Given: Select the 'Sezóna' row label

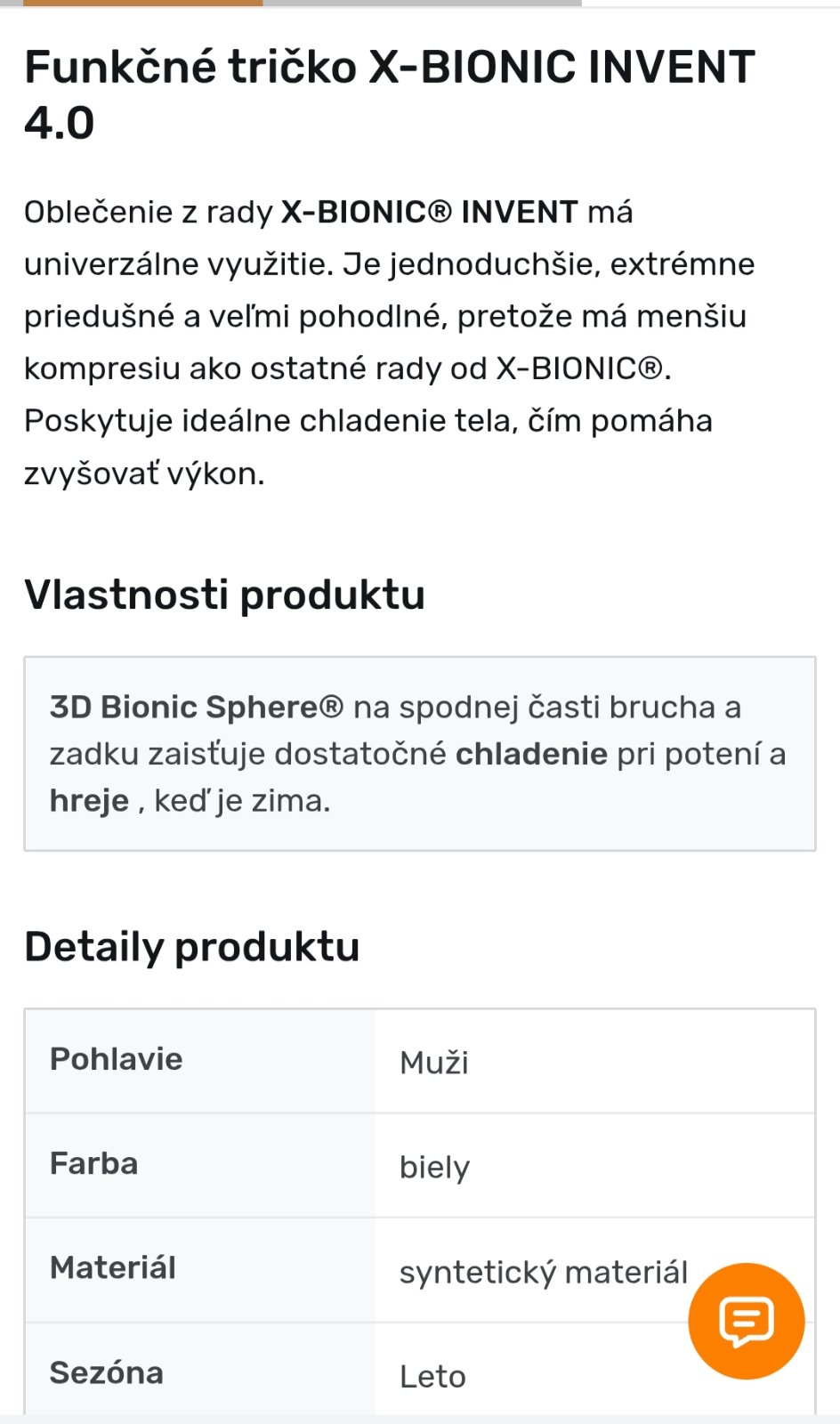Looking at the screenshot, I should coord(106,1373).
